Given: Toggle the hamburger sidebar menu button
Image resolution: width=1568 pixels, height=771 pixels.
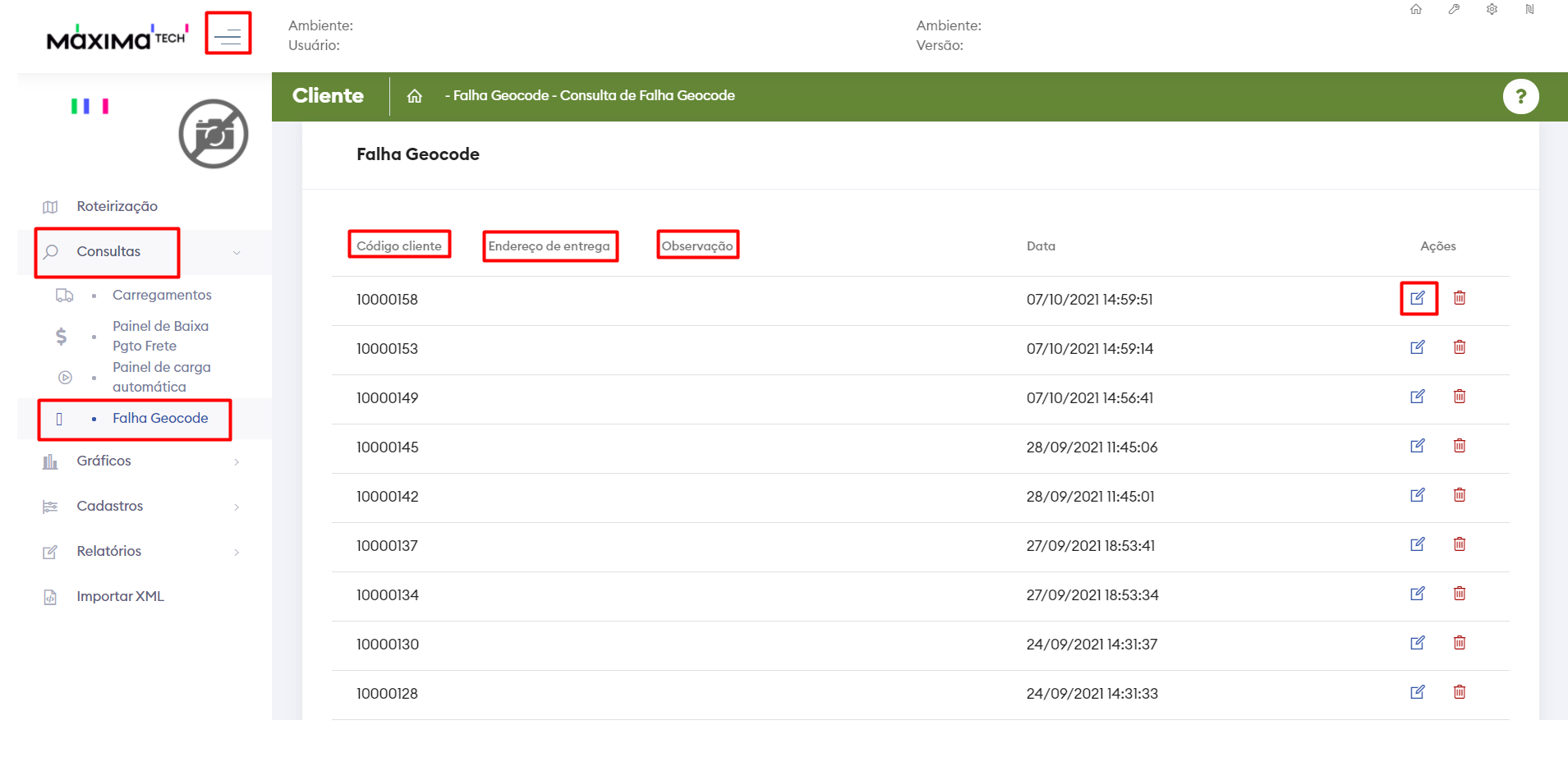Looking at the screenshot, I should click(x=228, y=34).
